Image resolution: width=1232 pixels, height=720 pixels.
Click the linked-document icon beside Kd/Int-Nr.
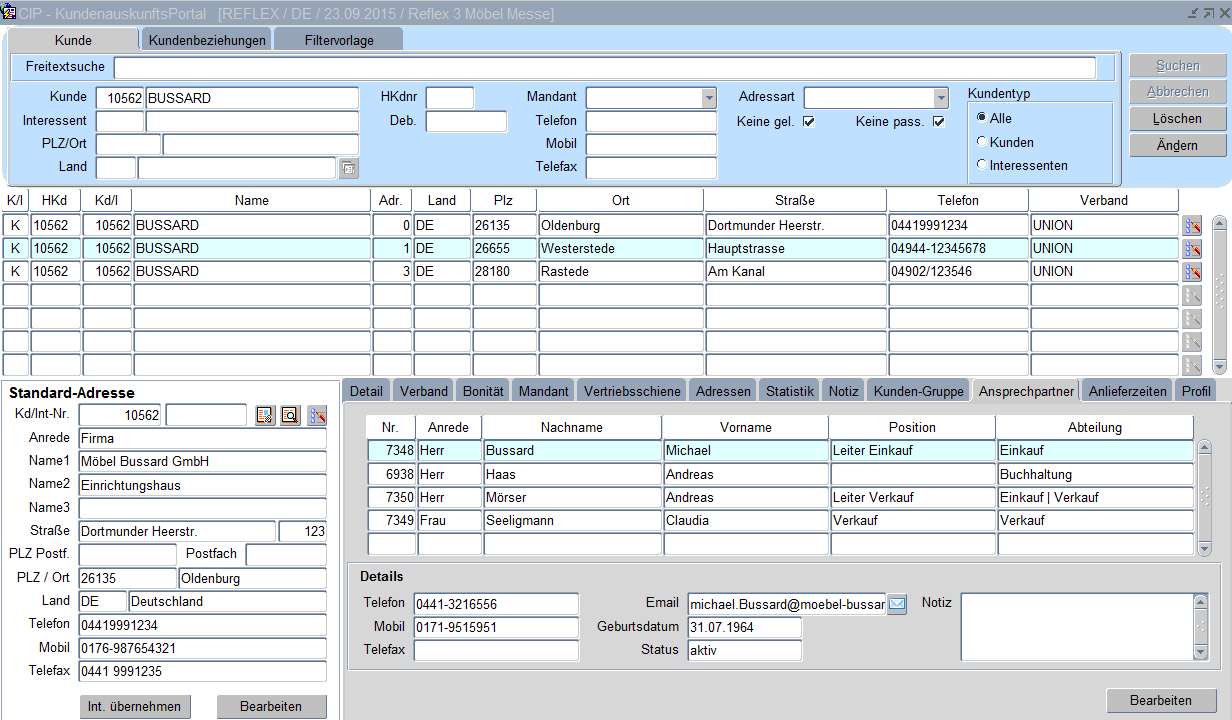point(265,415)
